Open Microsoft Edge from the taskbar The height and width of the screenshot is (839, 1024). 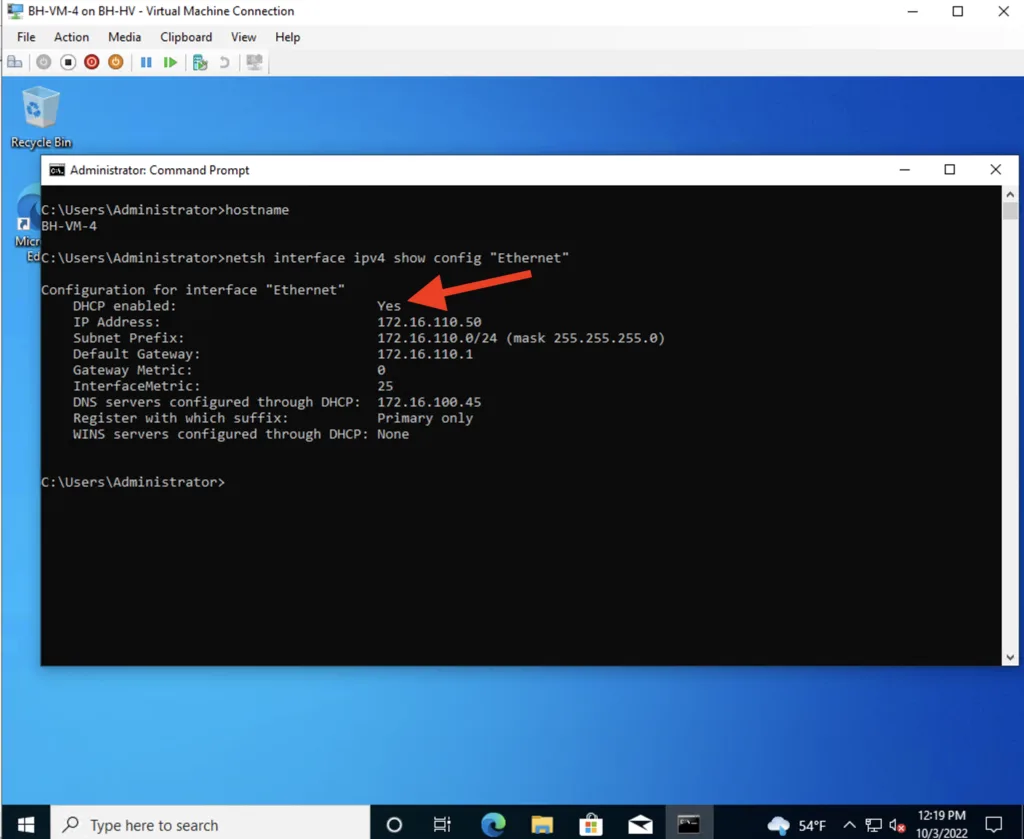click(493, 825)
